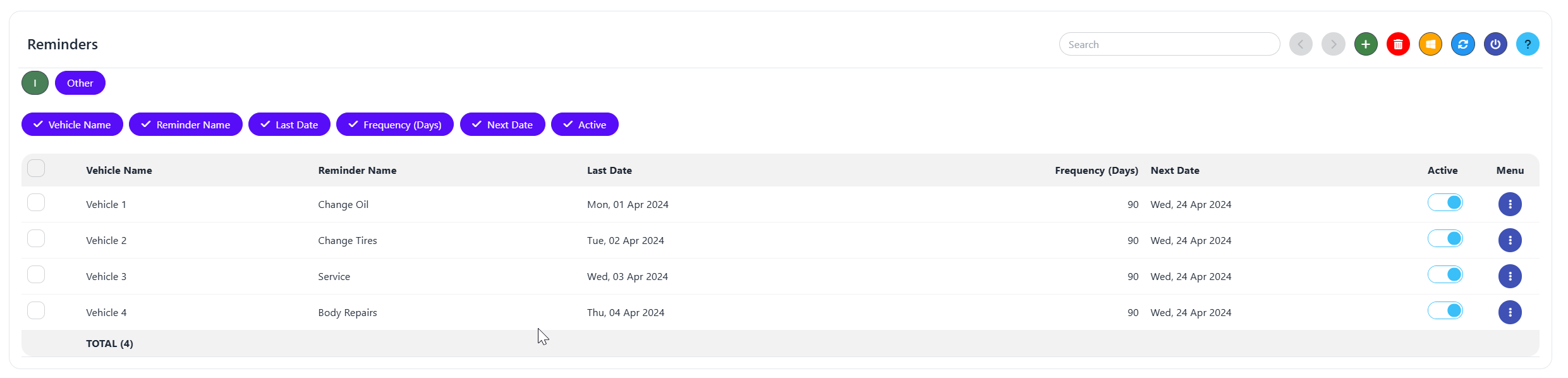Go to next page with right chevron

pyautogui.click(x=1334, y=44)
